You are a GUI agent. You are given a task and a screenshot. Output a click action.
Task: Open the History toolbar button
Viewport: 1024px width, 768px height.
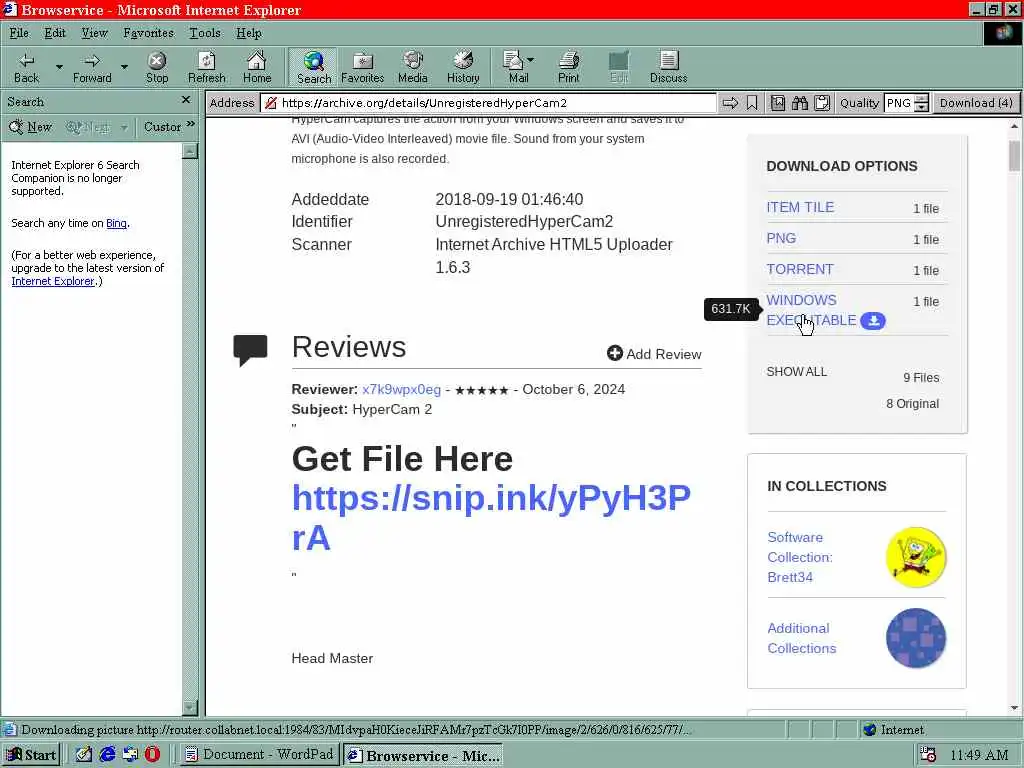click(463, 68)
